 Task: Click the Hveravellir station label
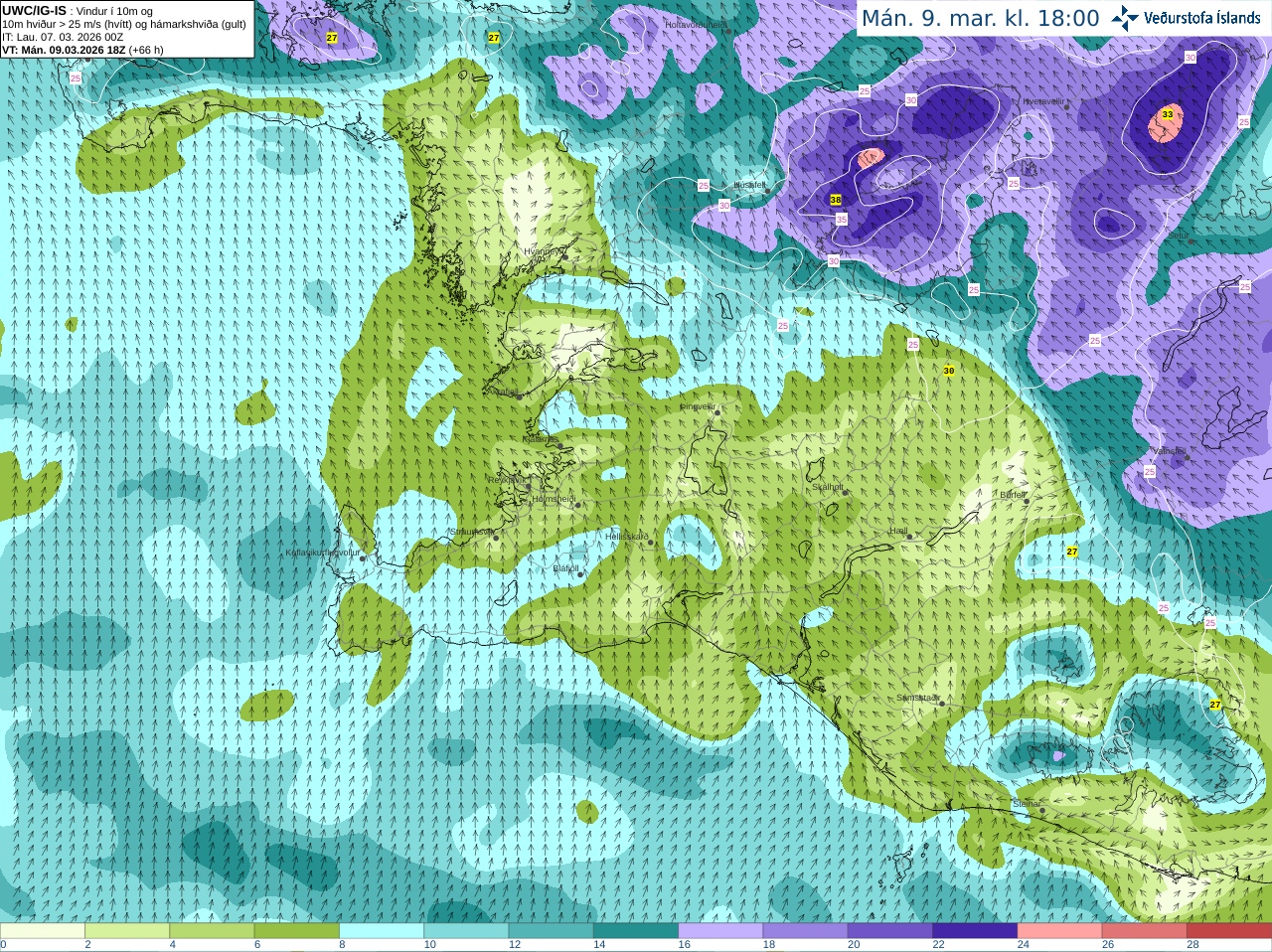(1043, 101)
